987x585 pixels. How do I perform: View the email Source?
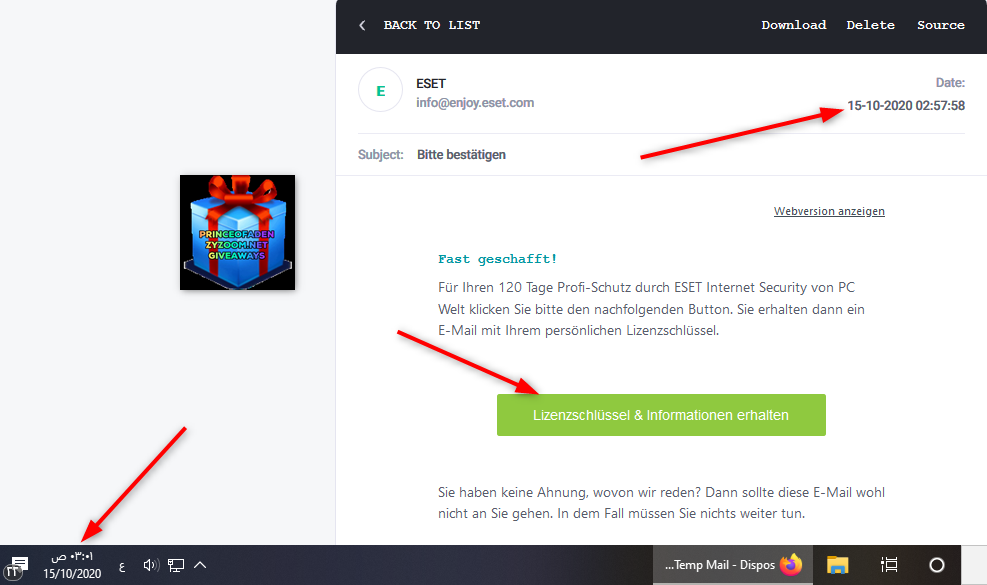pos(940,25)
